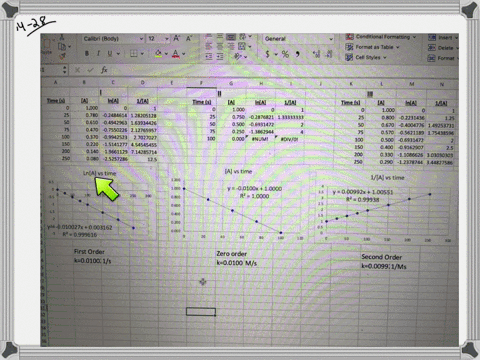Screen dimensions: 480x360
Task: Increase font size with larger A
Action: pos(177,38)
